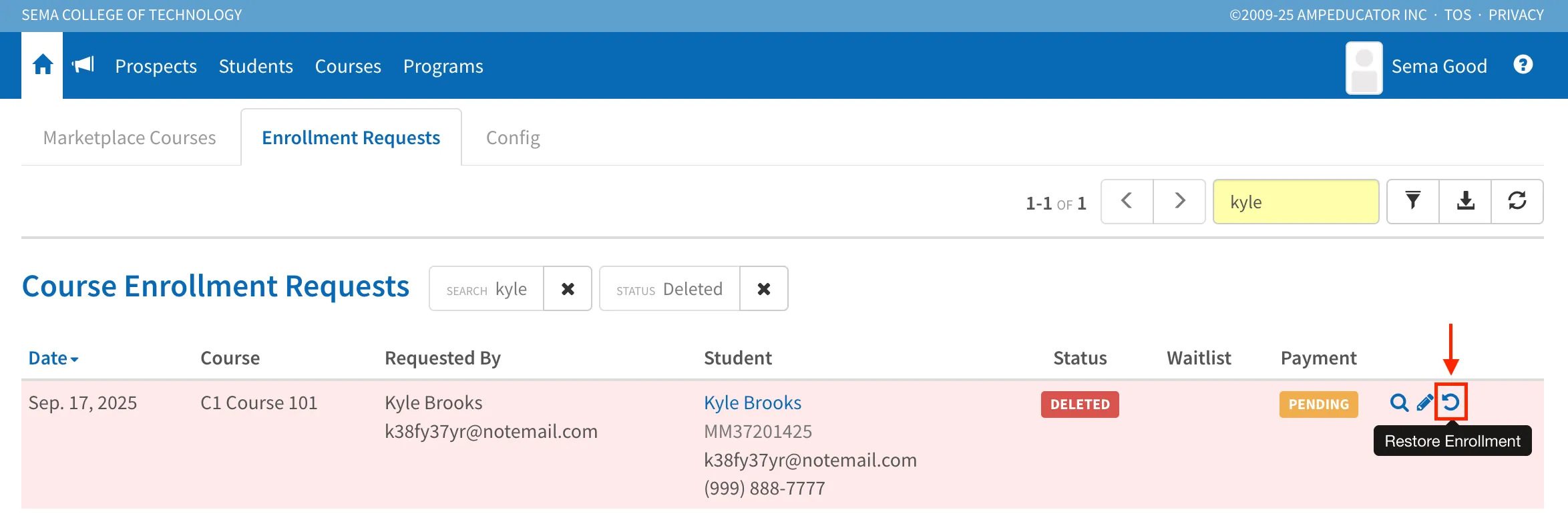Click the 'SEMA COLLEGE OF TECHNOLOGY' header text
Screen dimensions: 1568x526
(x=132, y=15)
